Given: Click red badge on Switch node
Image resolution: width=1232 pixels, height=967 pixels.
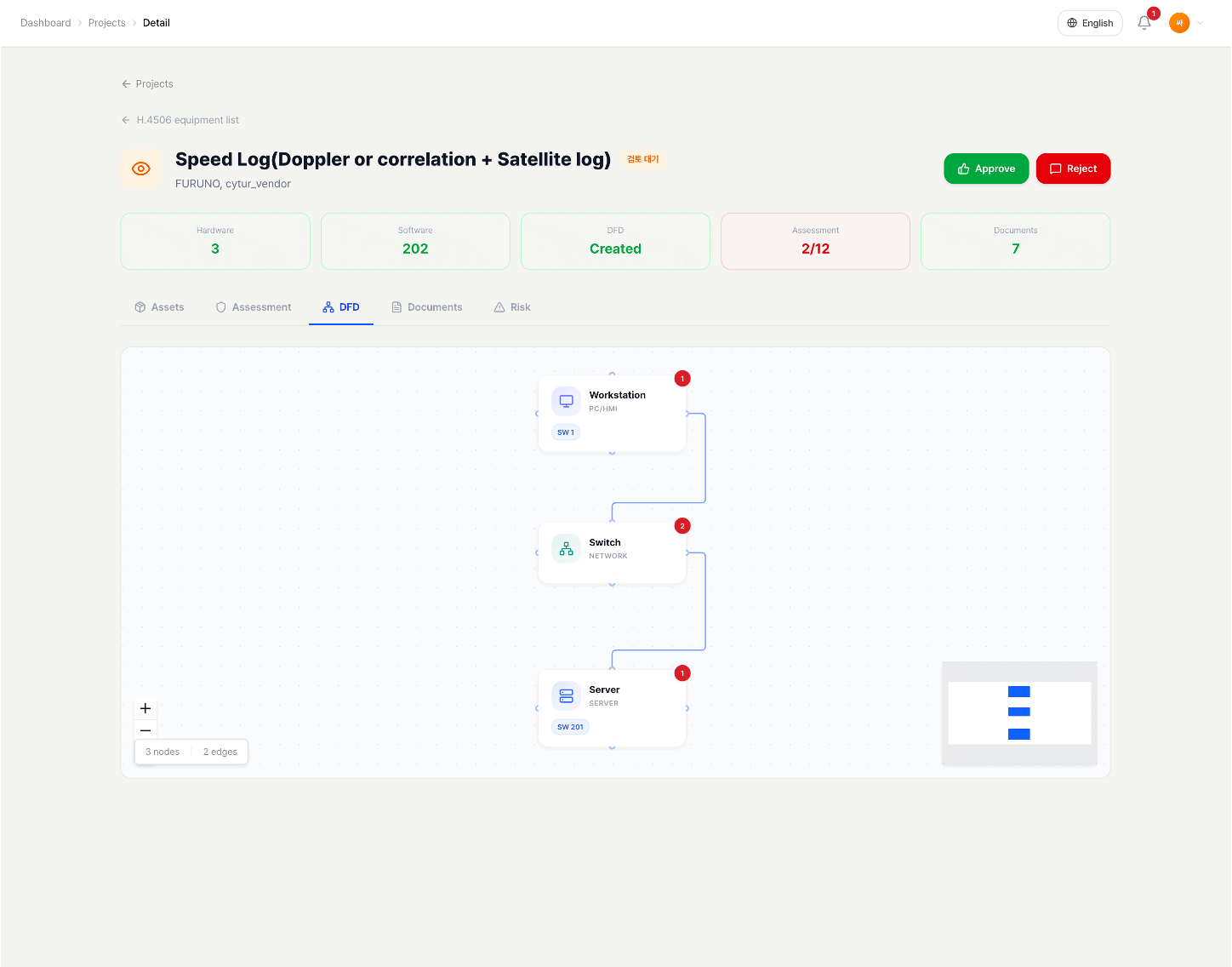Looking at the screenshot, I should pyautogui.click(x=682, y=526).
